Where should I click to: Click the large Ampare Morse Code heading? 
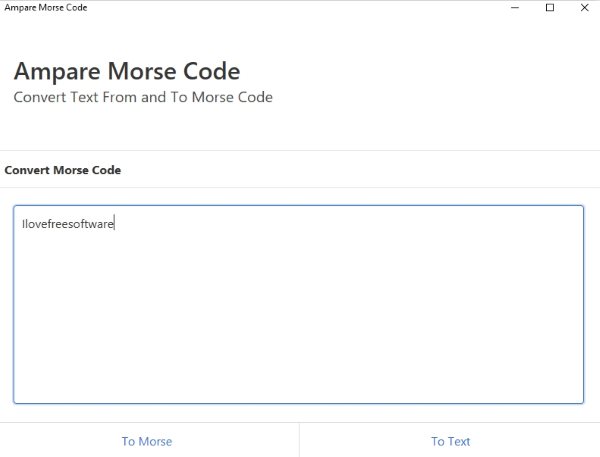click(x=127, y=72)
